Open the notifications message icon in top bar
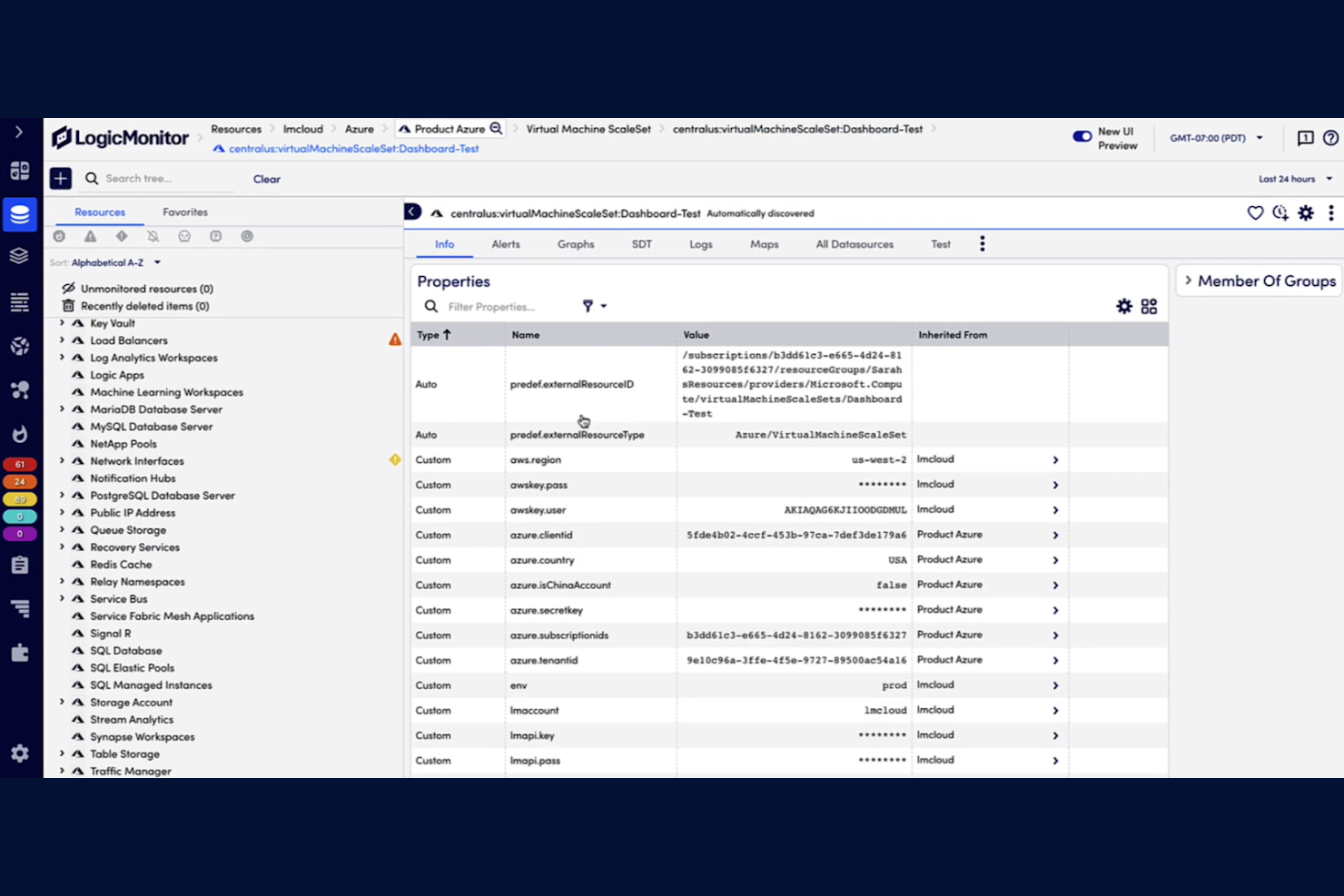Image resolution: width=1344 pixels, height=896 pixels. coord(1305,138)
